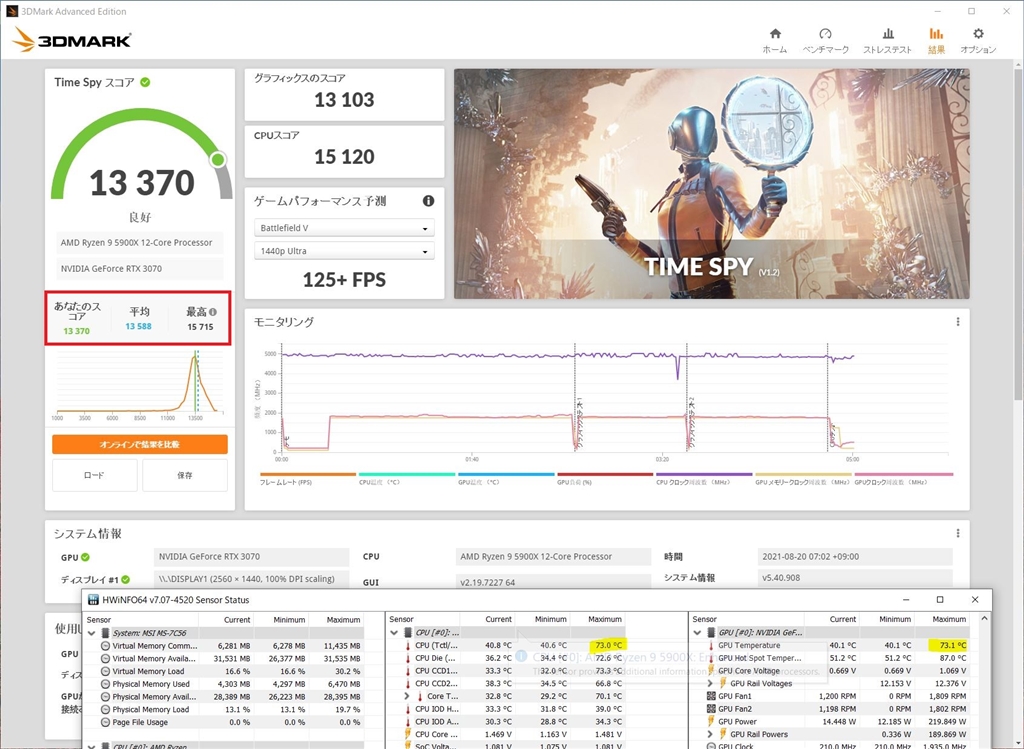Click the 125+ FPS estimate text

[344, 279]
